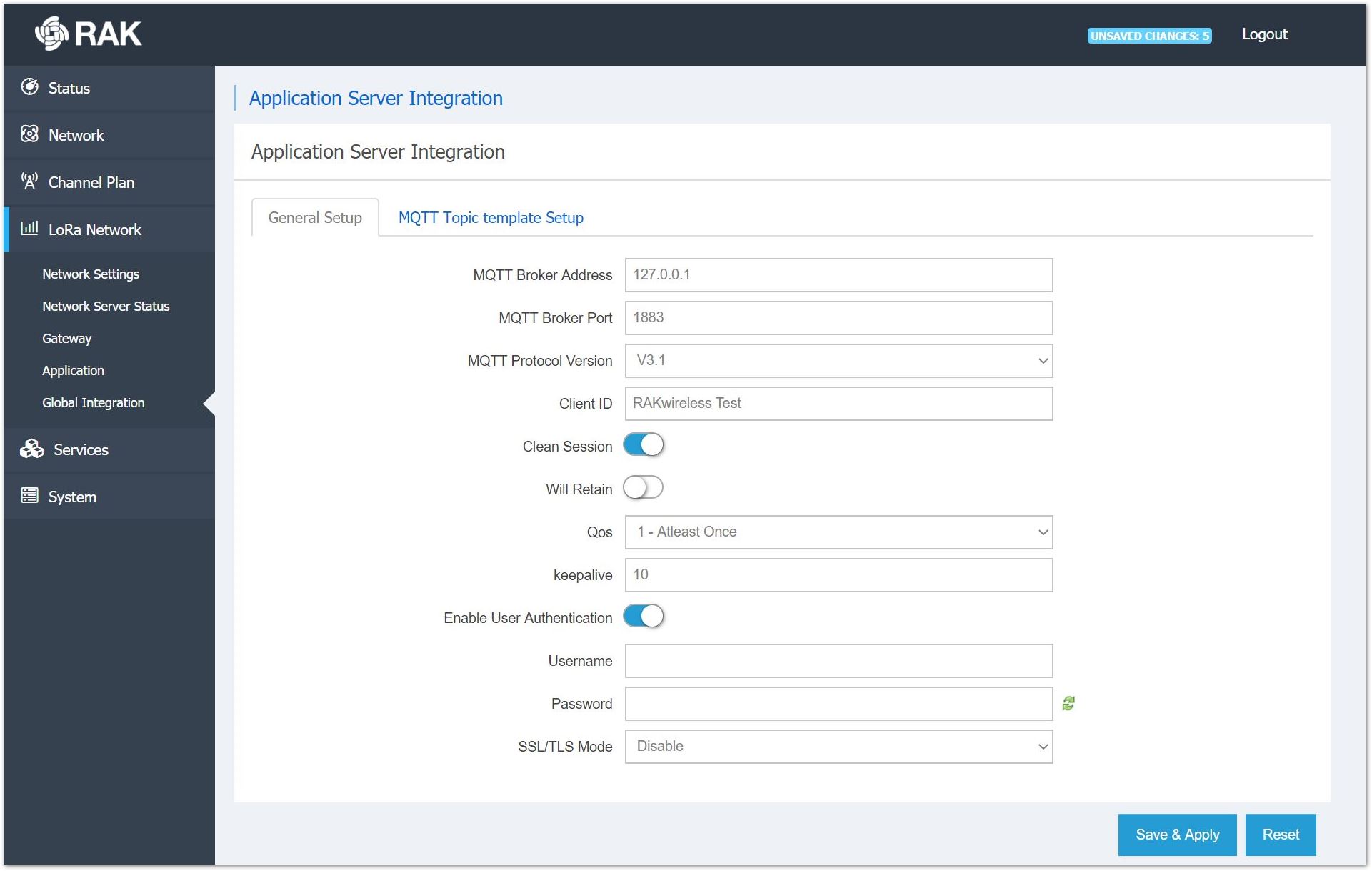Open the MQTT Protocol Version dropdown
The width and height of the screenshot is (1372, 871).
click(x=838, y=361)
